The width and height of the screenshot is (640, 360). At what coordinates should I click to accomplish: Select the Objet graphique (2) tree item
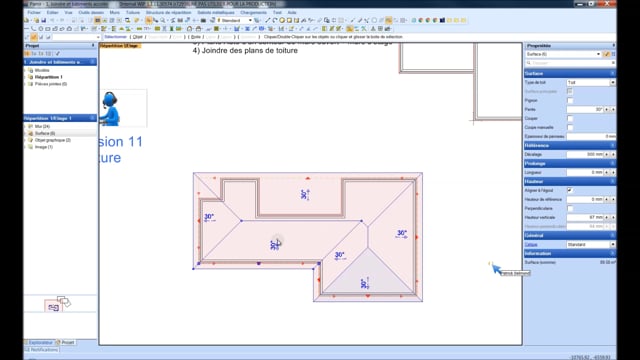click(53, 140)
